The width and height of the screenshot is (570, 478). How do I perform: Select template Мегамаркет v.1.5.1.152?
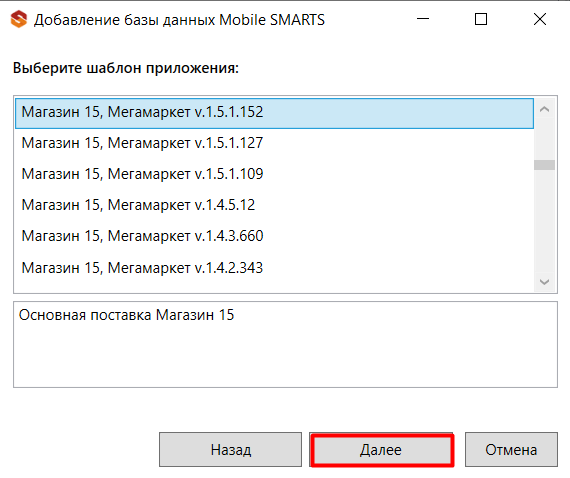(x=274, y=113)
